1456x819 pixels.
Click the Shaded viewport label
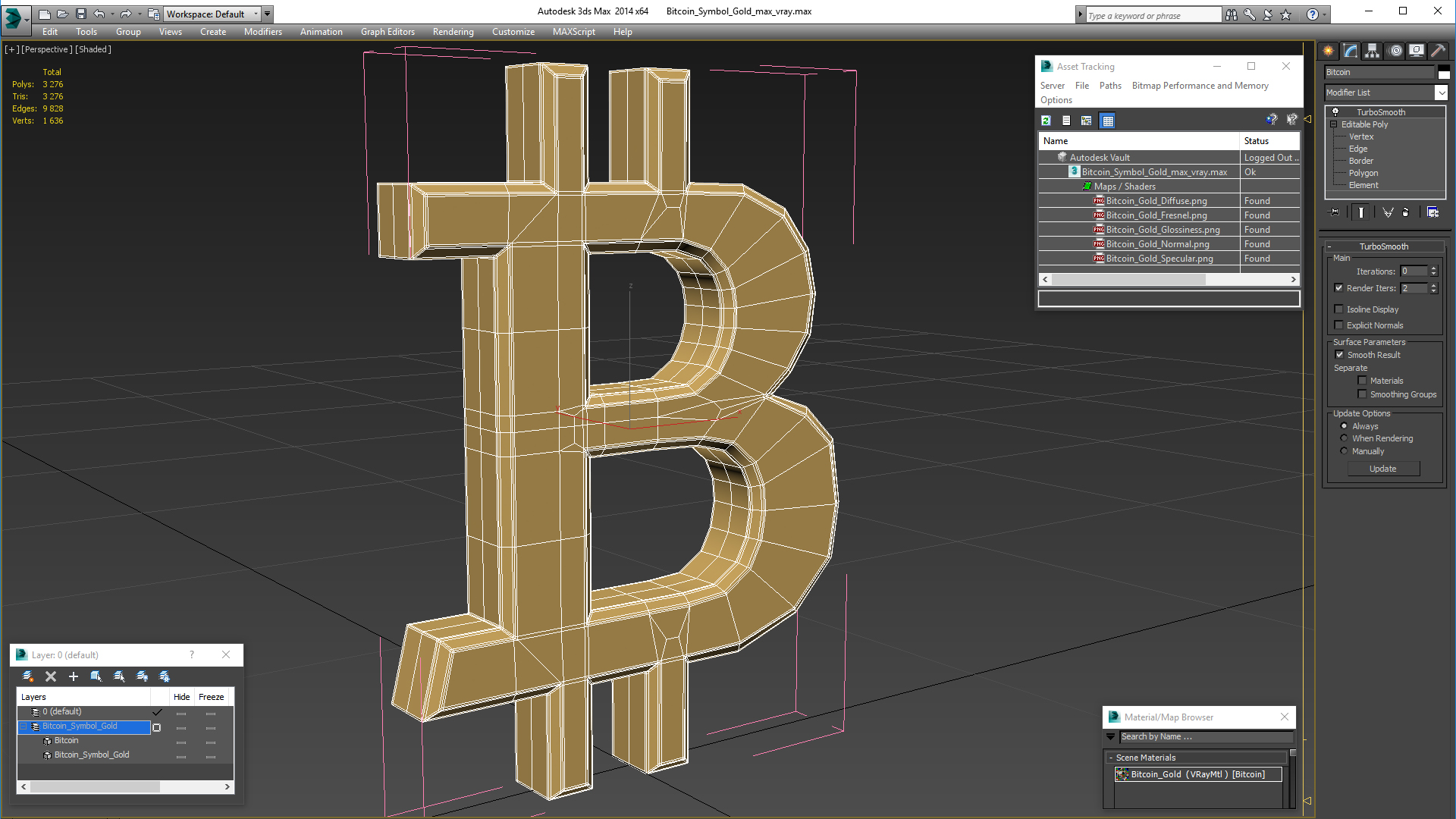pyautogui.click(x=93, y=49)
